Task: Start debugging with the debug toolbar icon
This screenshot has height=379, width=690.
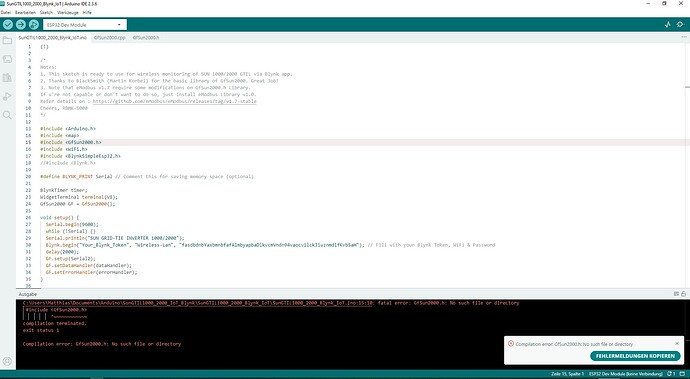Action: click(33, 25)
